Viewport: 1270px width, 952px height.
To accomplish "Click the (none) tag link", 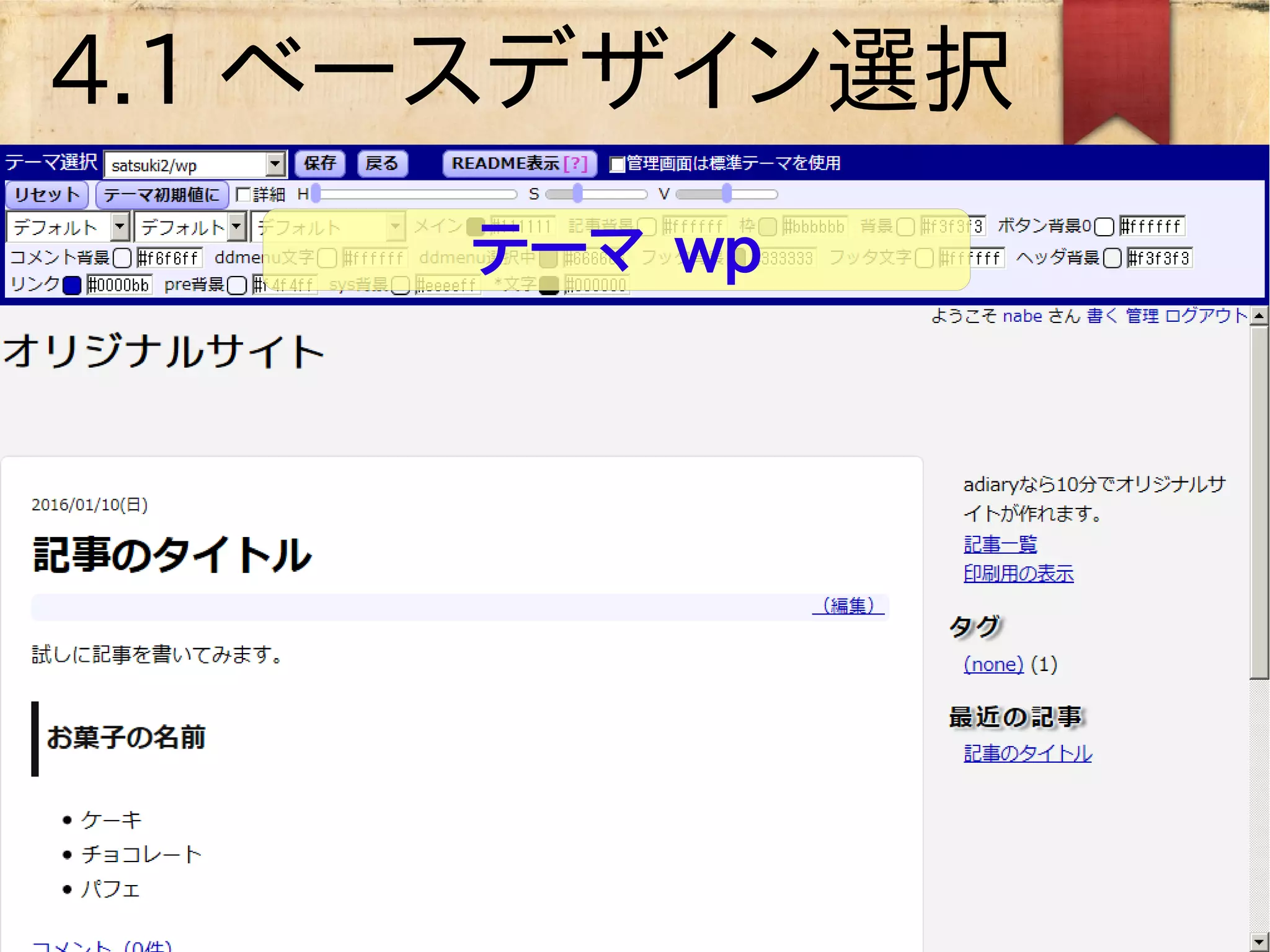I will pyautogui.click(x=993, y=664).
